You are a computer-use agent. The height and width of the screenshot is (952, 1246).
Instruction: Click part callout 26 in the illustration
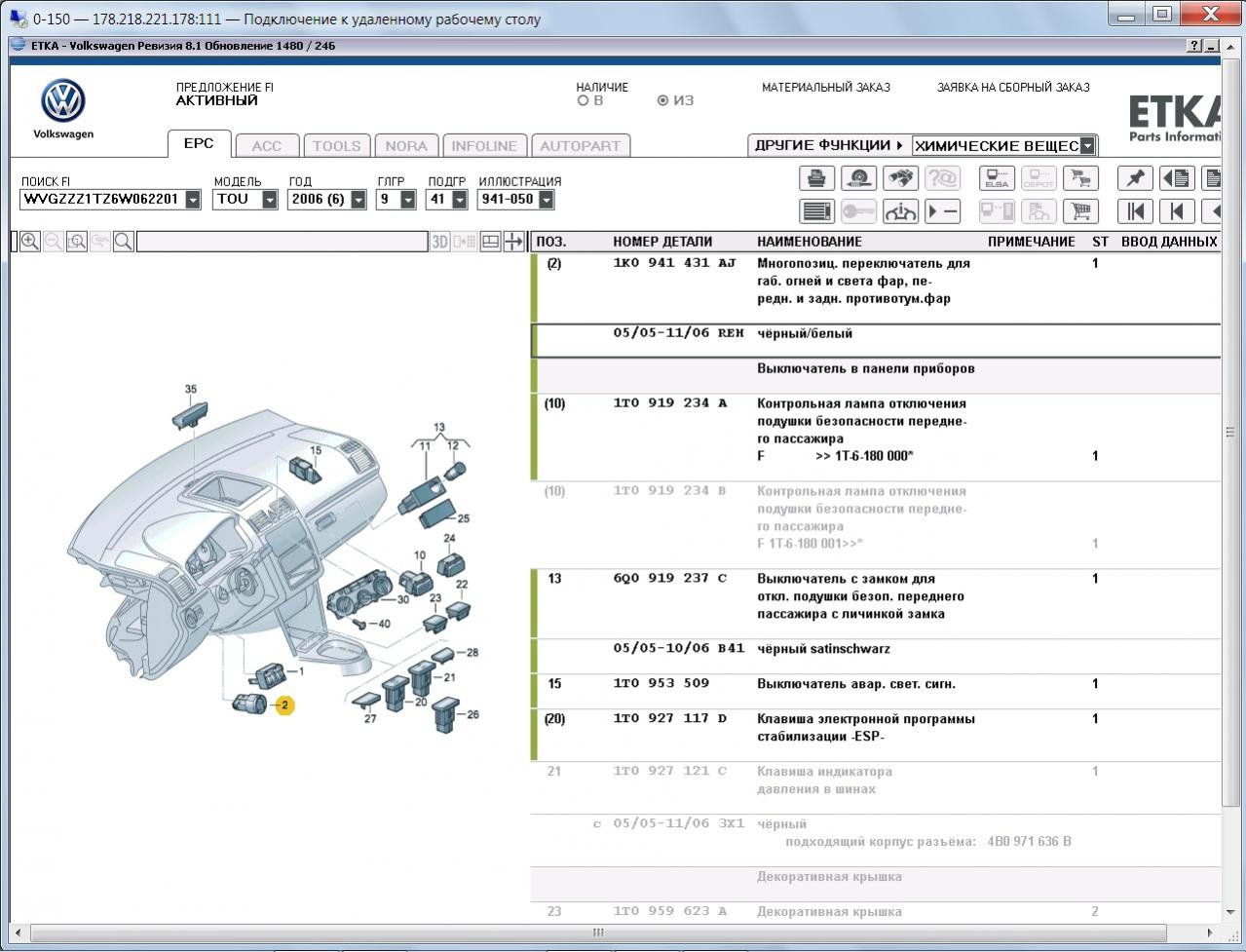[x=473, y=714]
